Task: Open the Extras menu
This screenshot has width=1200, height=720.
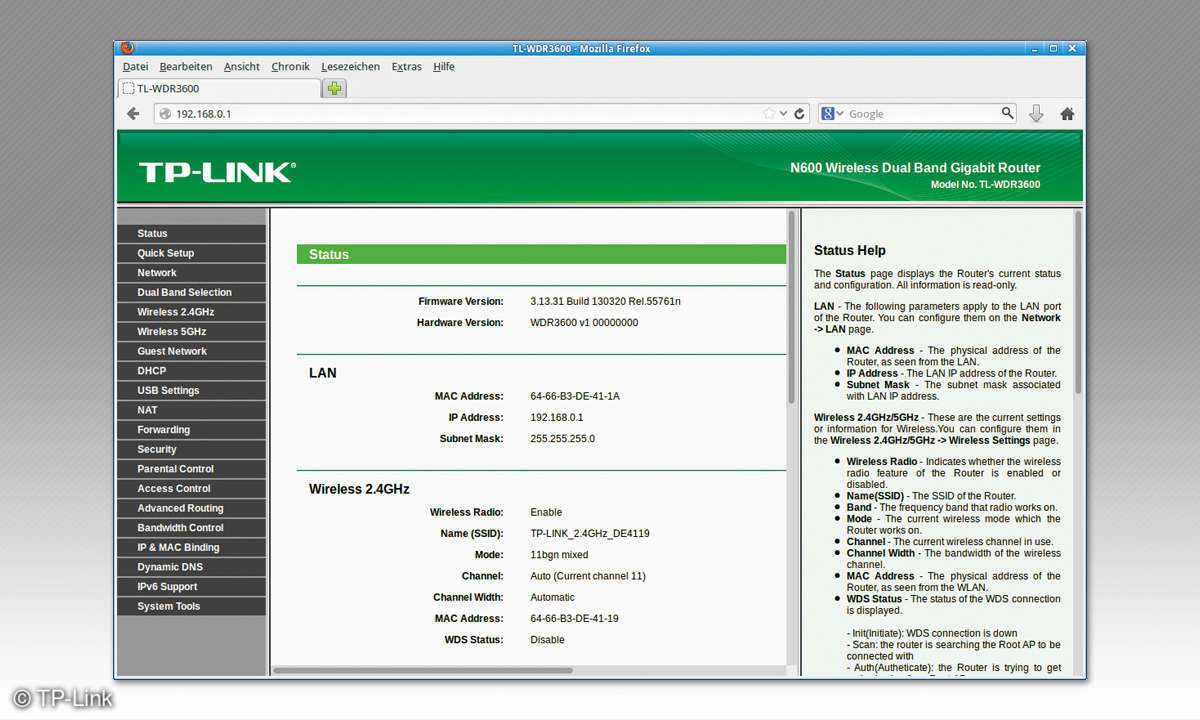Action: [x=406, y=67]
